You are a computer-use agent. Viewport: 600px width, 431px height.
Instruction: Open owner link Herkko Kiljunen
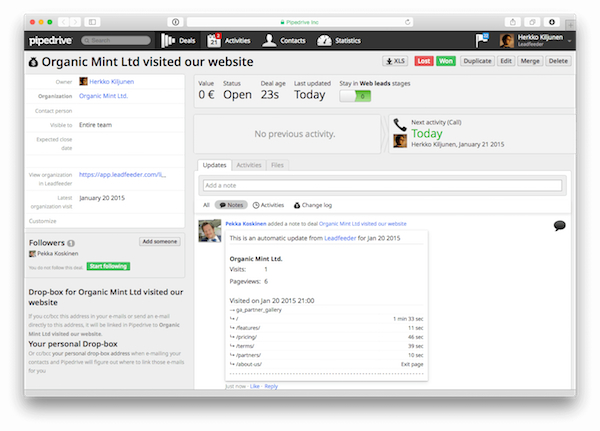[x=111, y=82]
